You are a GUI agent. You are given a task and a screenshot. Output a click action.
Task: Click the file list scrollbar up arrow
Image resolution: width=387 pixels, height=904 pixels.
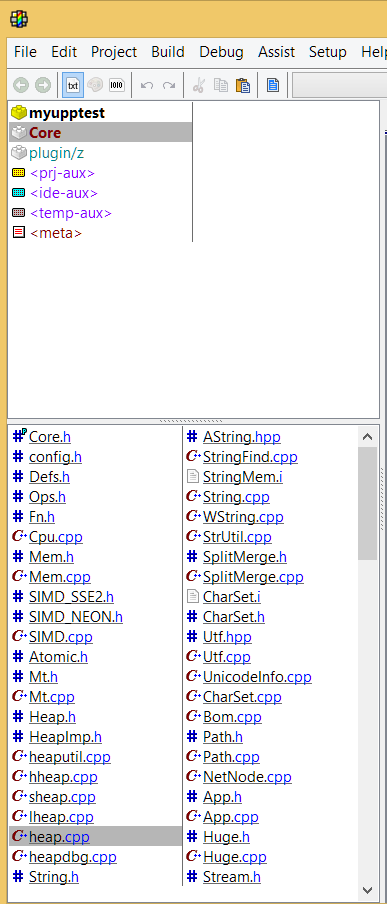[x=367, y=437]
